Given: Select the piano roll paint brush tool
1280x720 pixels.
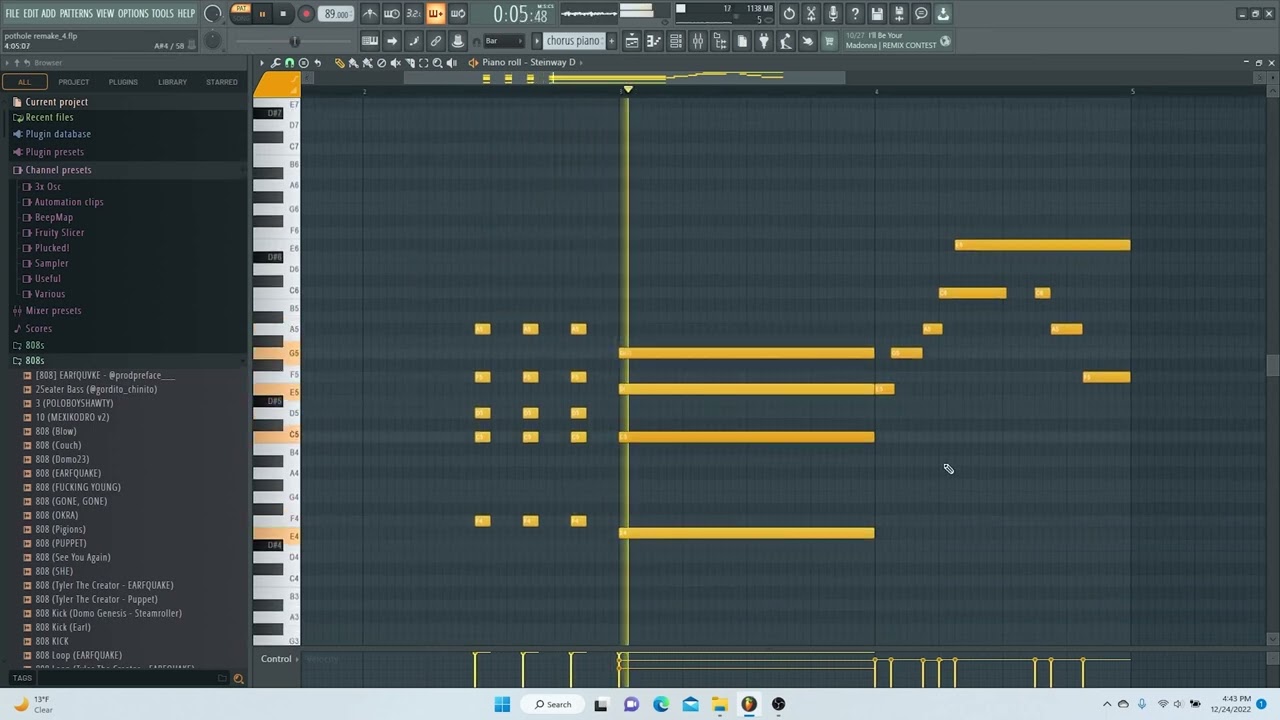Looking at the screenshot, I should (x=353, y=62).
